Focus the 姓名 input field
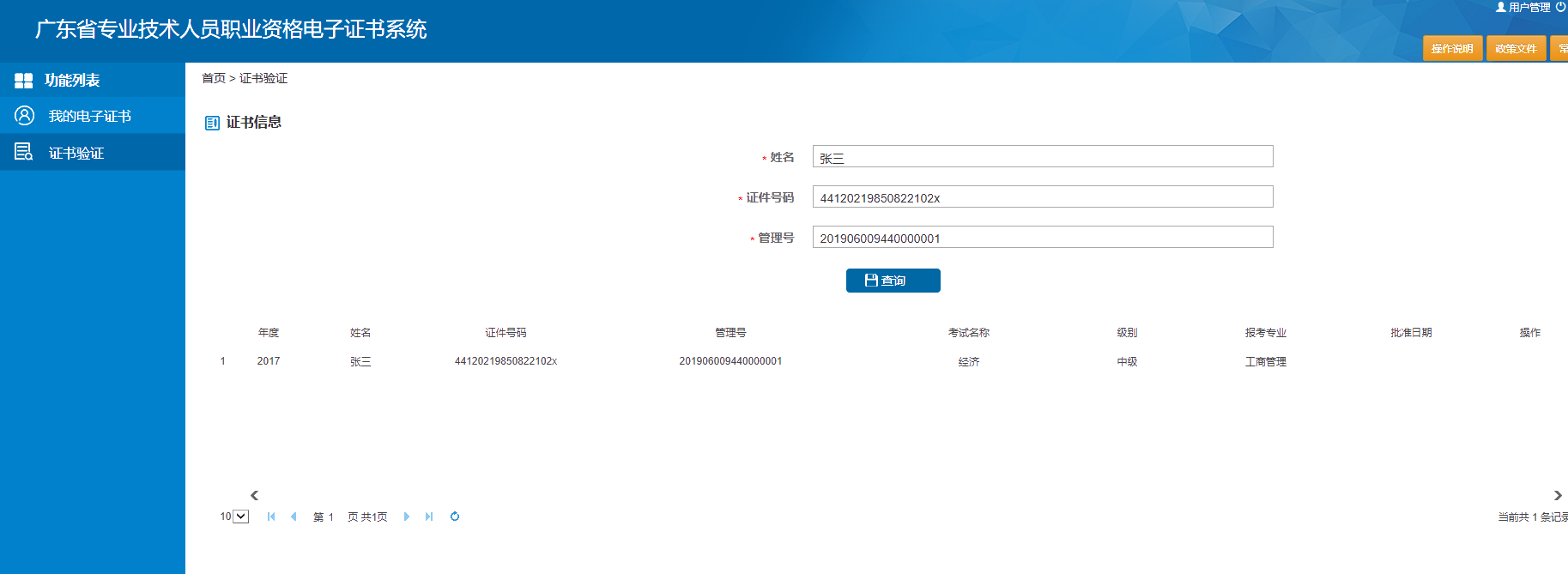1568x574 pixels. point(1042,157)
